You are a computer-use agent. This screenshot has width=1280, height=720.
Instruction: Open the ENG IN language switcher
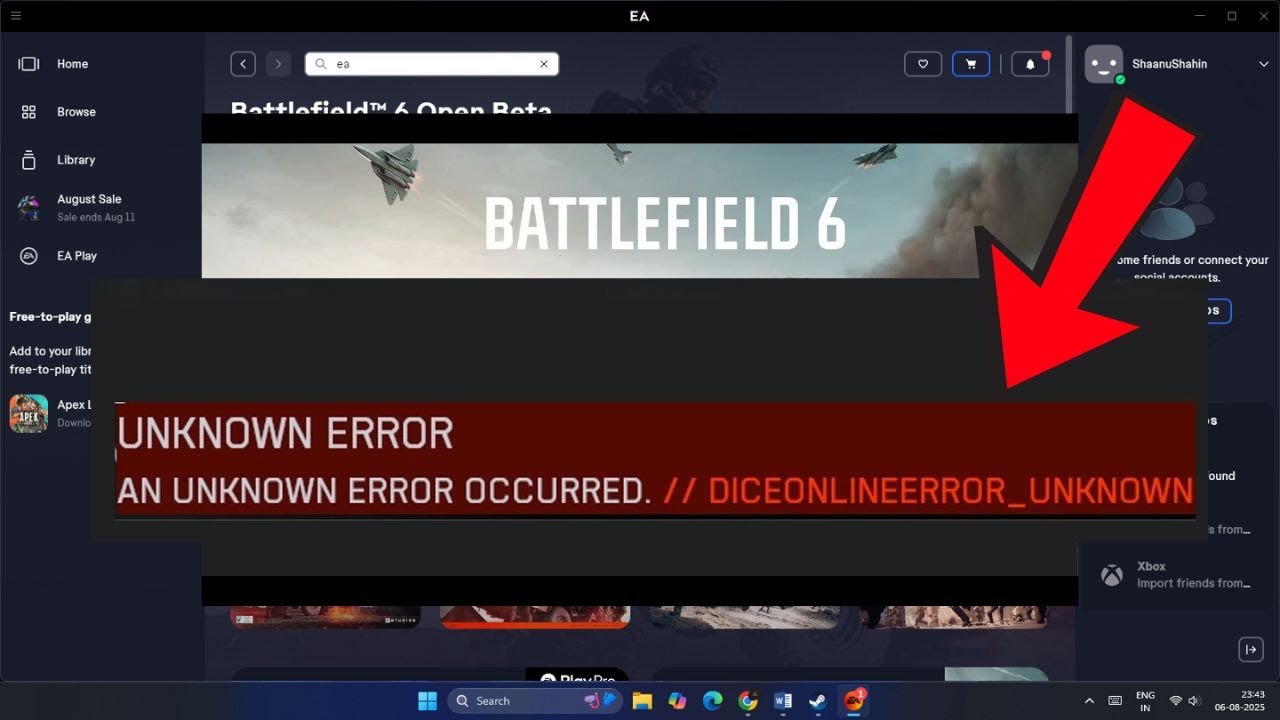coord(1145,701)
